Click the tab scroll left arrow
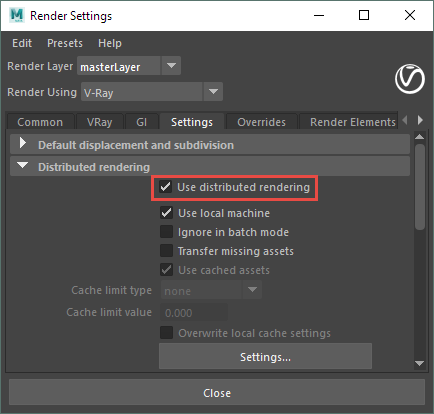The height and width of the screenshot is (414, 434). pyautogui.click(x=405, y=120)
